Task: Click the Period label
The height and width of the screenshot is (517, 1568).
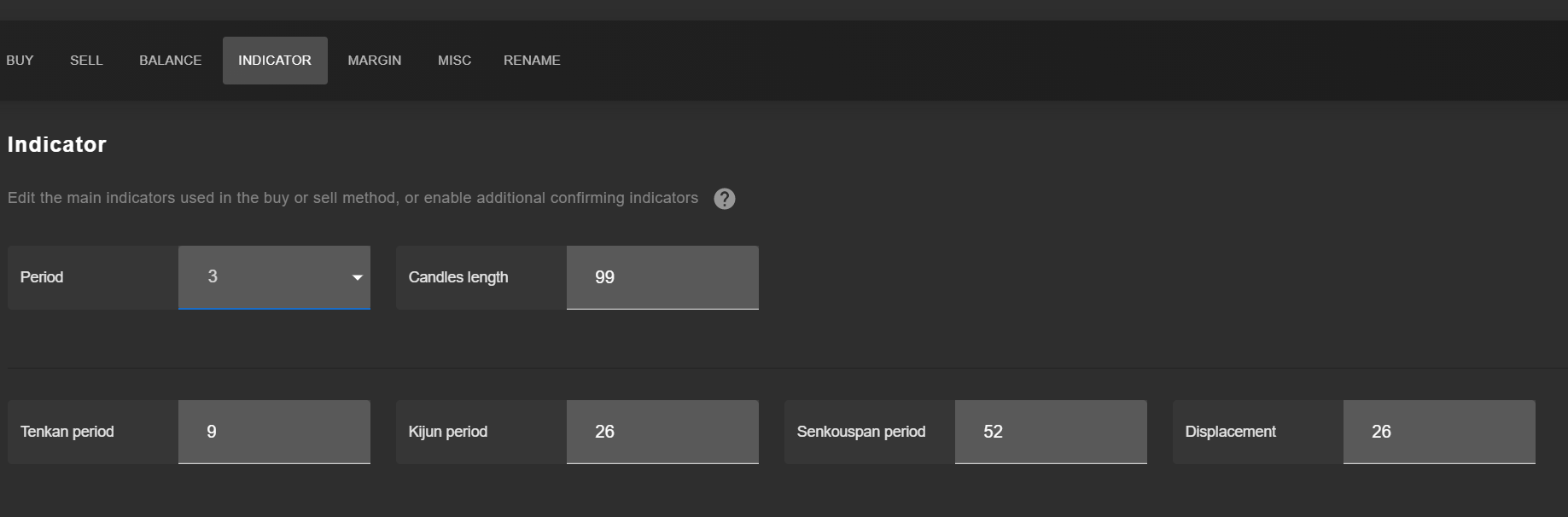Action: (x=42, y=277)
